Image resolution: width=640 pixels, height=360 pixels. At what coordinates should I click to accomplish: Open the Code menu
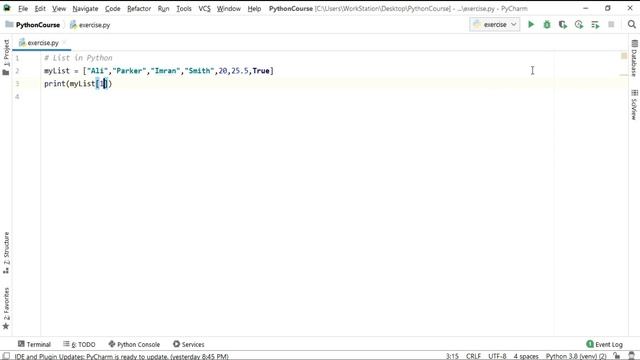pyautogui.click(x=112, y=8)
